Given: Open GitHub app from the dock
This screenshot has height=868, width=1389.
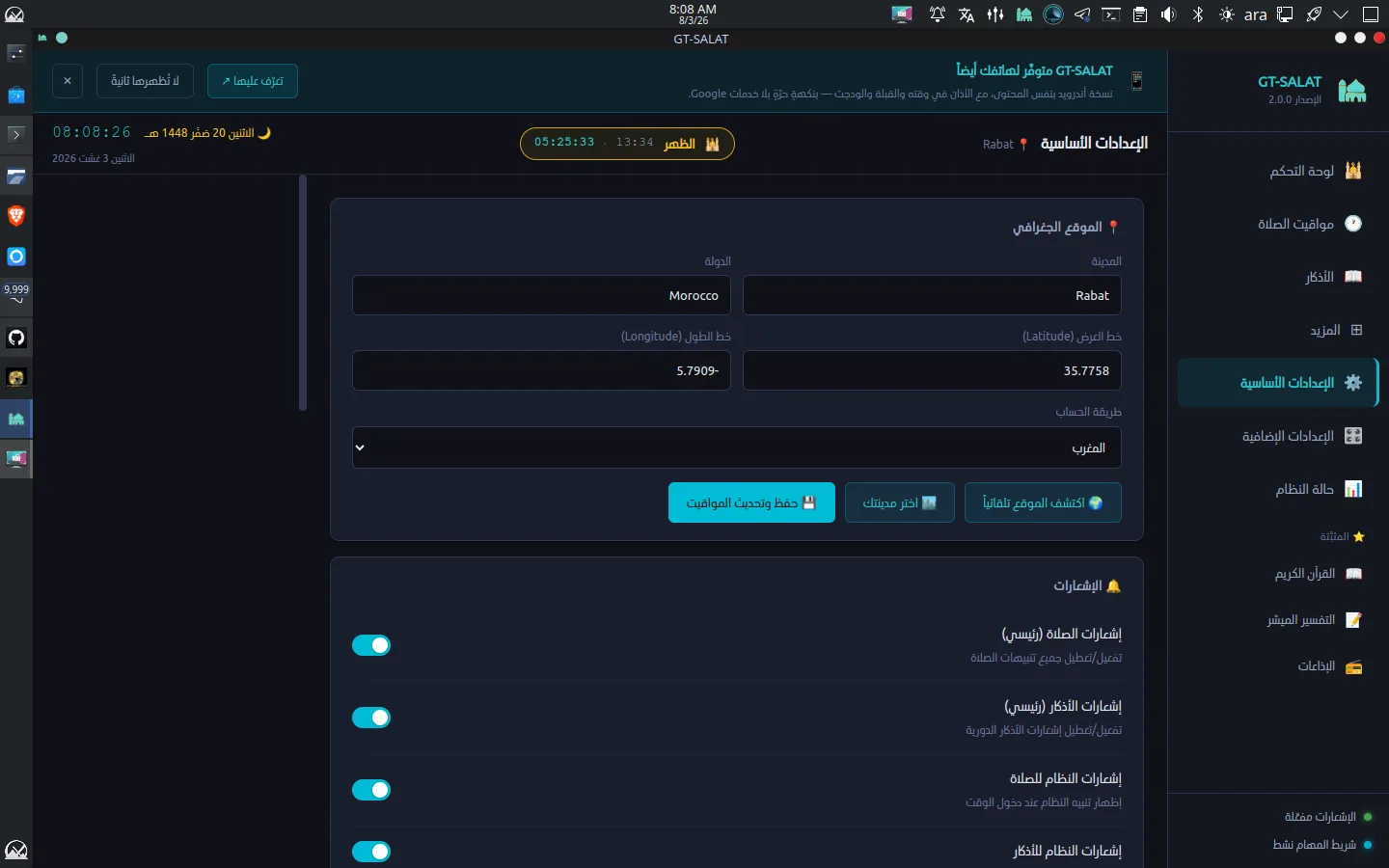Looking at the screenshot, I should pyautogui.click(x=16, y=338).
